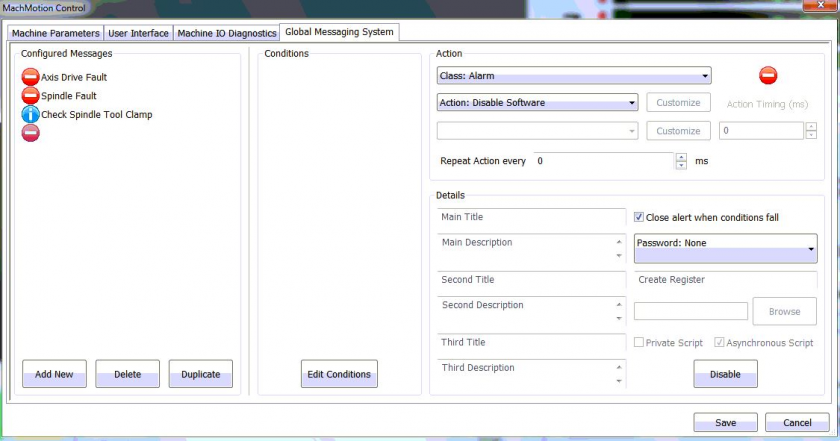This screenshot has width=840, height=441.
Task: Click the Delete message button
Action: (128, 374)
